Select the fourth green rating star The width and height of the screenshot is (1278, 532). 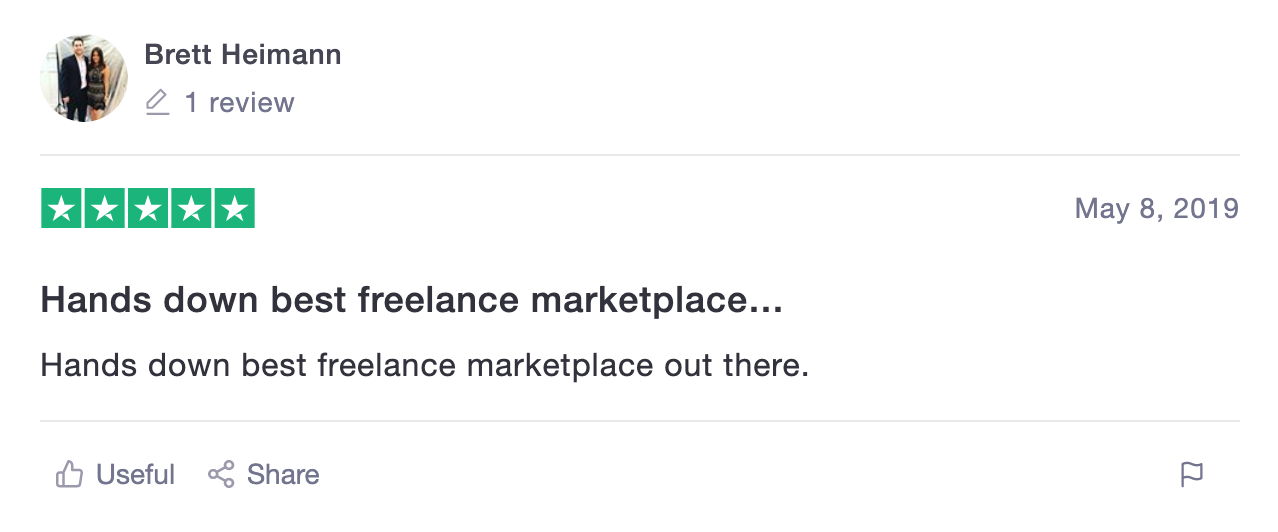191,208
